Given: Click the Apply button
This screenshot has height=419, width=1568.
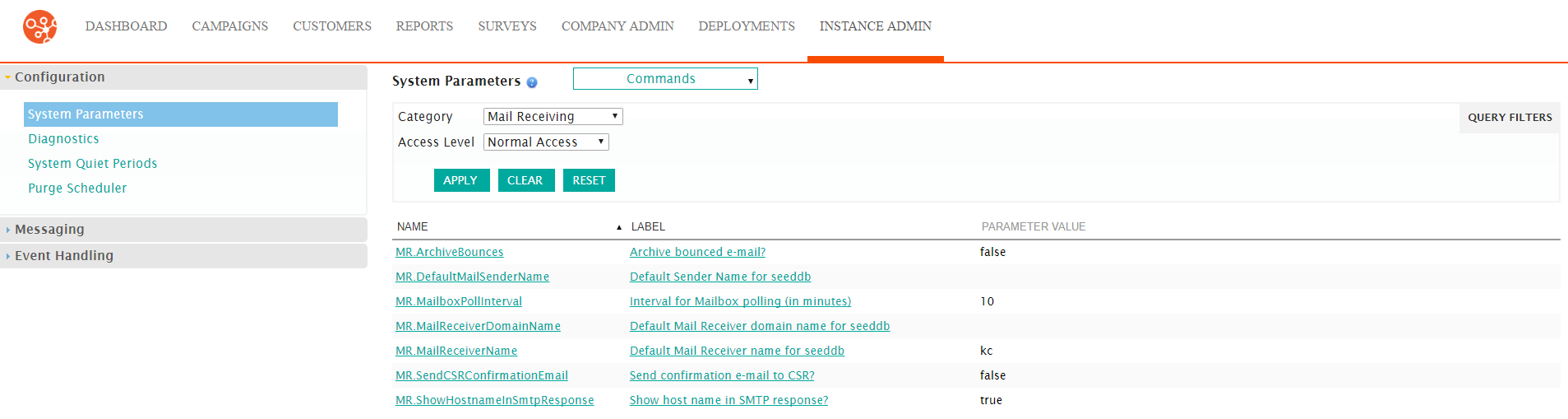Looking at the screenshot, I should (x=461, y=180).
